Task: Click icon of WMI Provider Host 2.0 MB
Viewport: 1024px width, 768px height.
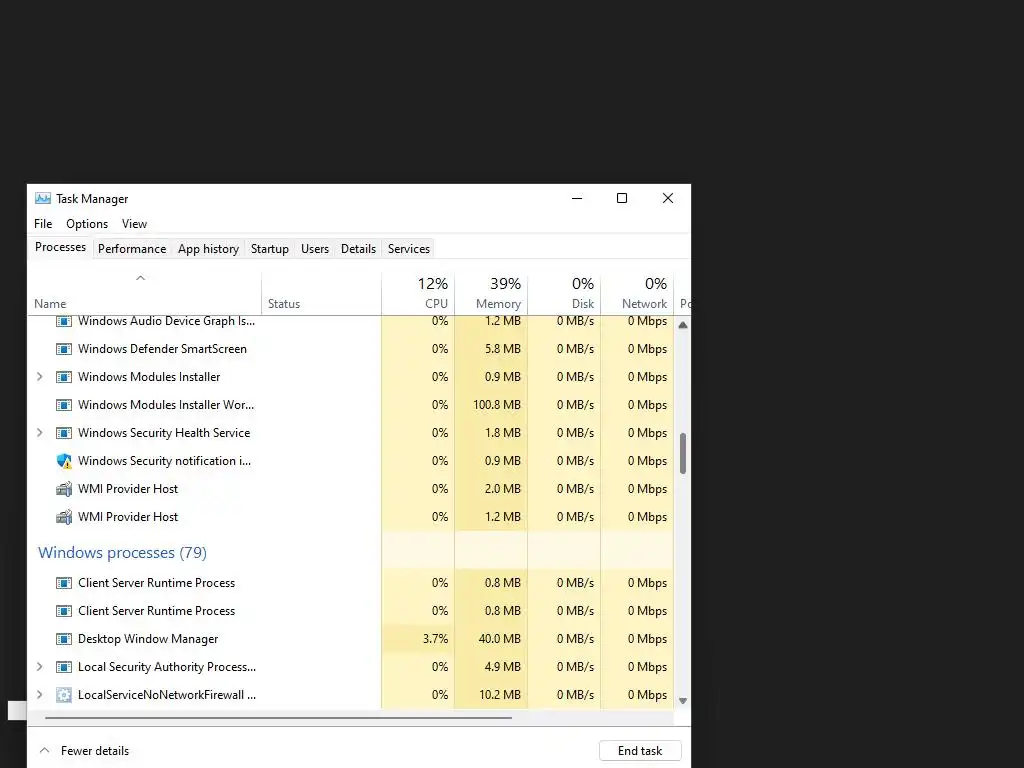Action: 63,489
